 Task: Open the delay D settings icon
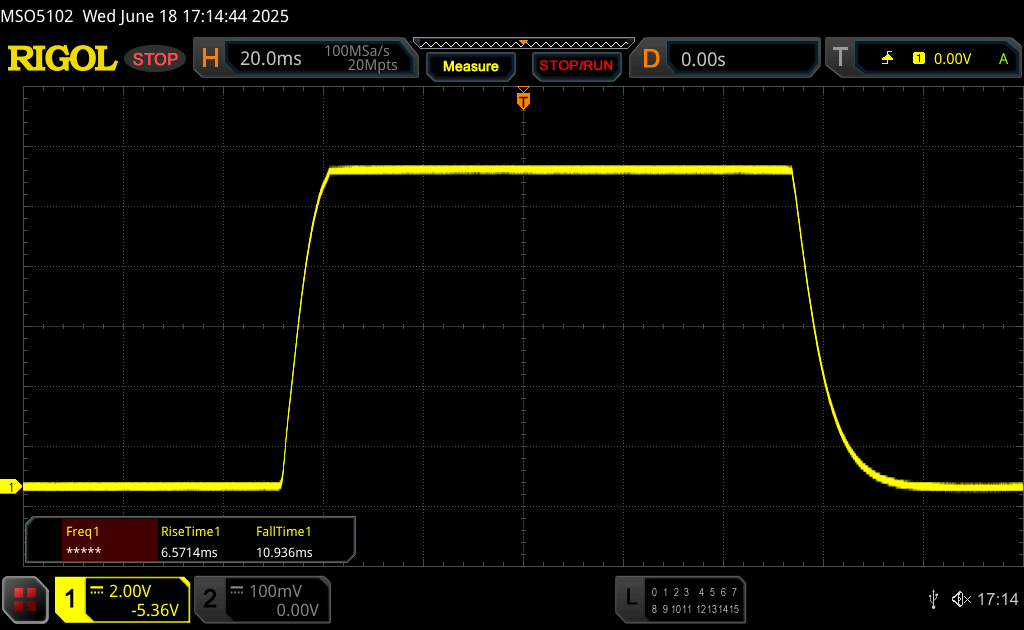pyautogui.click(x=651, y=59)
